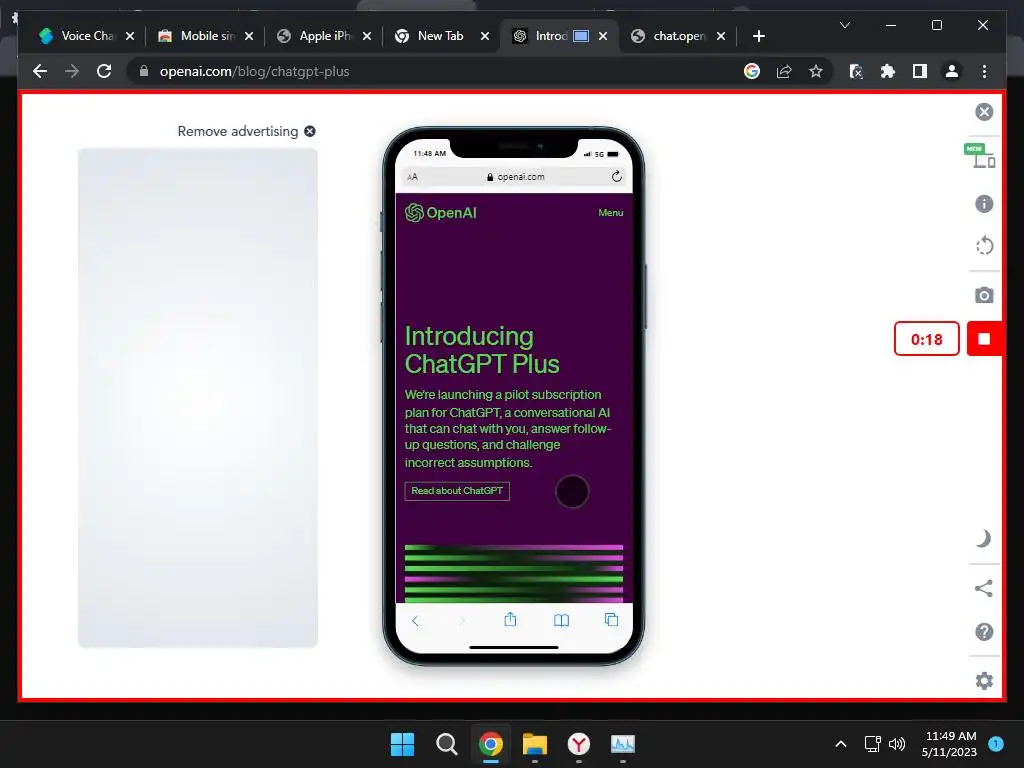Screen dimensions: 1024x768
Task: Click Remove advertising
Action: pos(246,131)
